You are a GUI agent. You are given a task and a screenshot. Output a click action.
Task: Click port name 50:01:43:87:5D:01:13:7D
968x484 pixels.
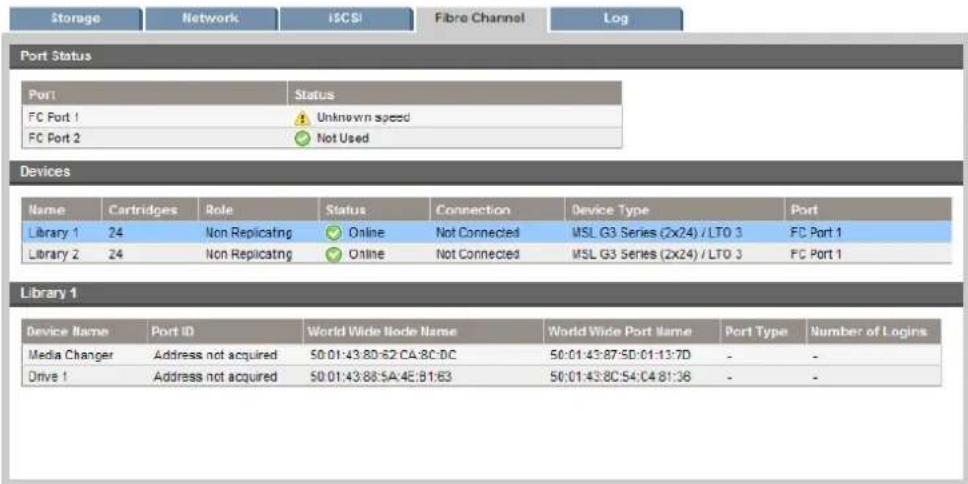coord(620,355)
